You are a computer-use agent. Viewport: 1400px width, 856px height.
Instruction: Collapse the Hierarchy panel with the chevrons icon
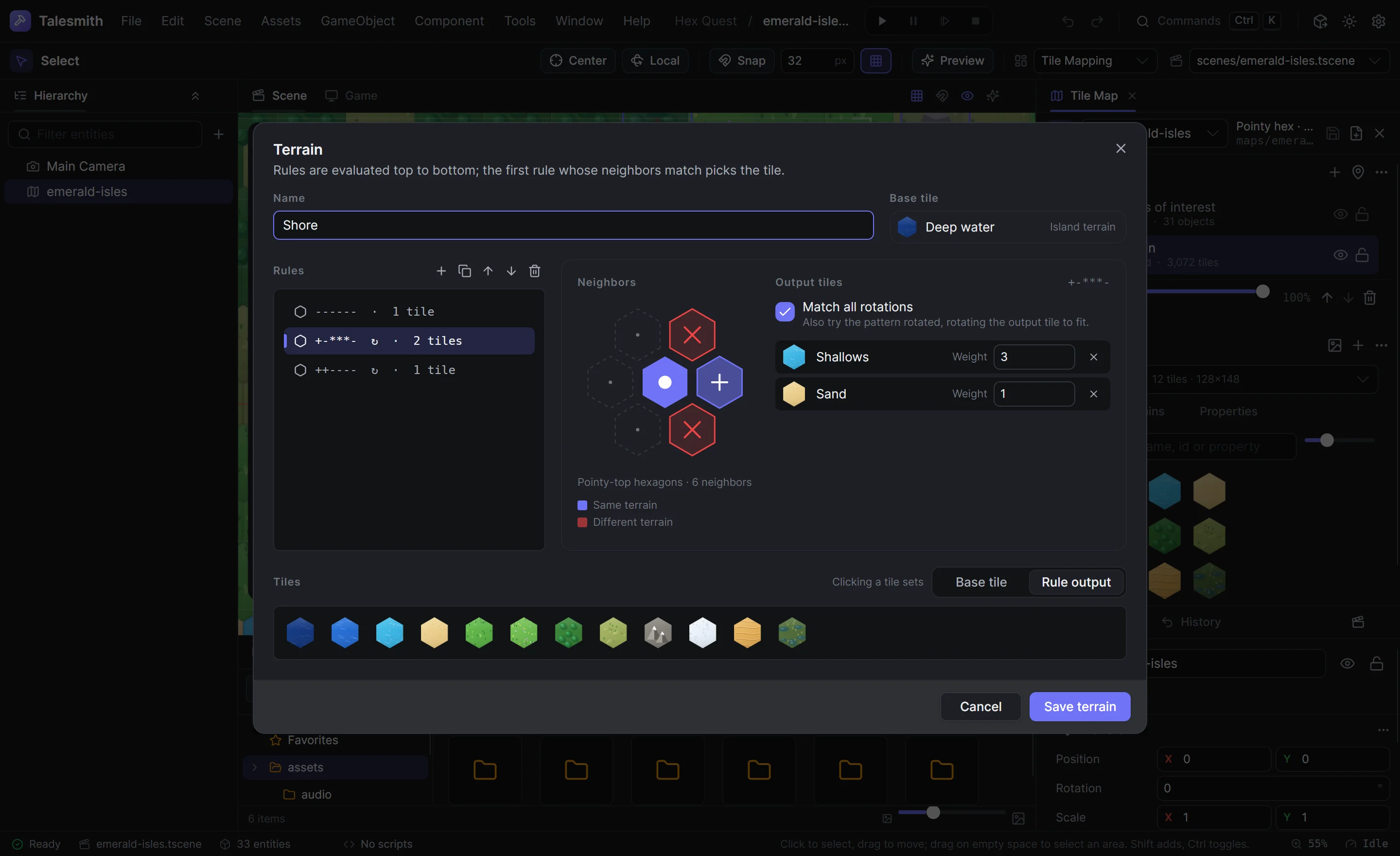pos(195,95)
